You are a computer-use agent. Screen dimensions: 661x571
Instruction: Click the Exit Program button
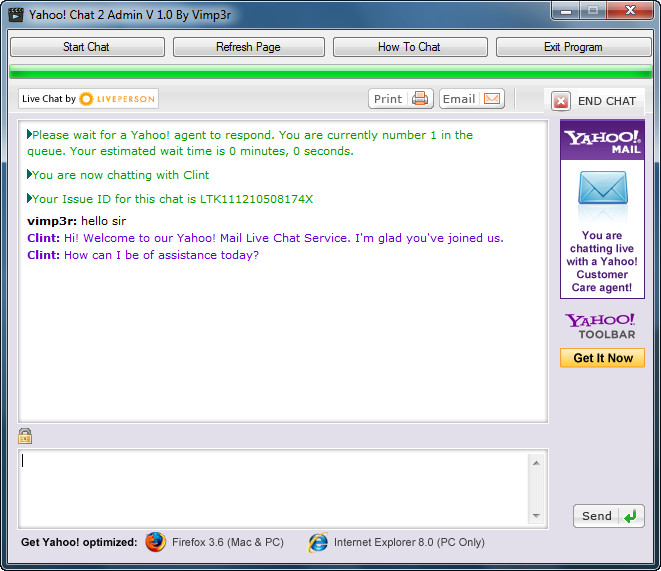point(574,47)
